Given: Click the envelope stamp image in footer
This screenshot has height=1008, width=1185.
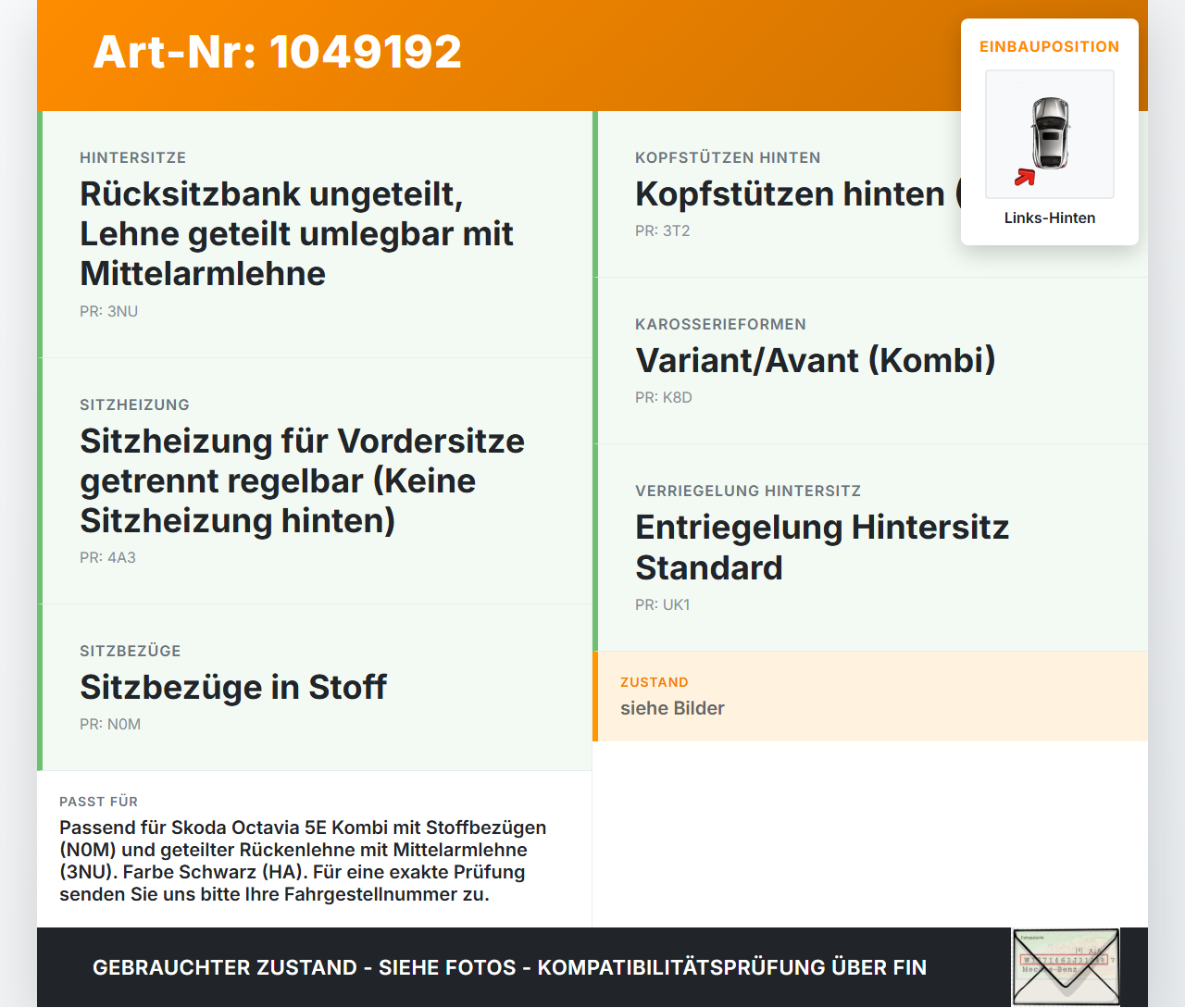Looking at the screenshot, I should (x=1066, y=967).
